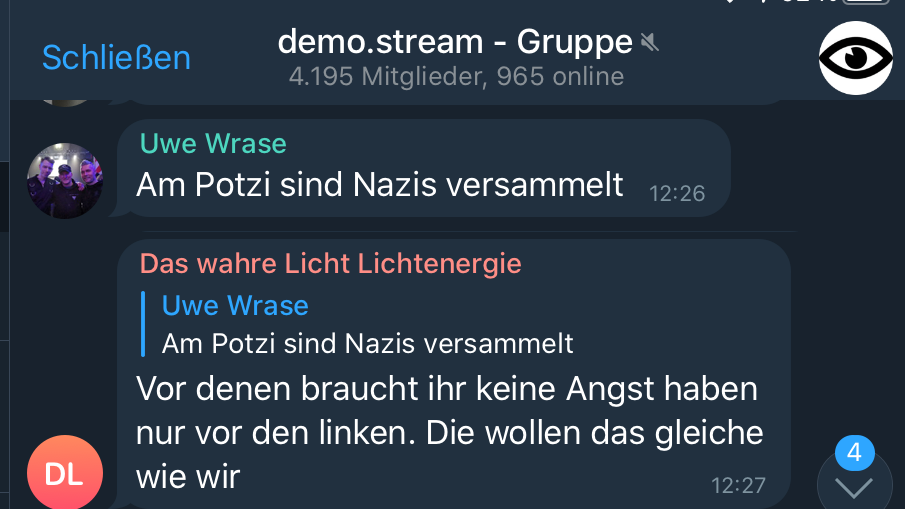The image size is (905, 509).
Task: Click the quoted text Am Potzi sind Nazis versammelt
Action: pyautogui.click(x=367, y=344)
